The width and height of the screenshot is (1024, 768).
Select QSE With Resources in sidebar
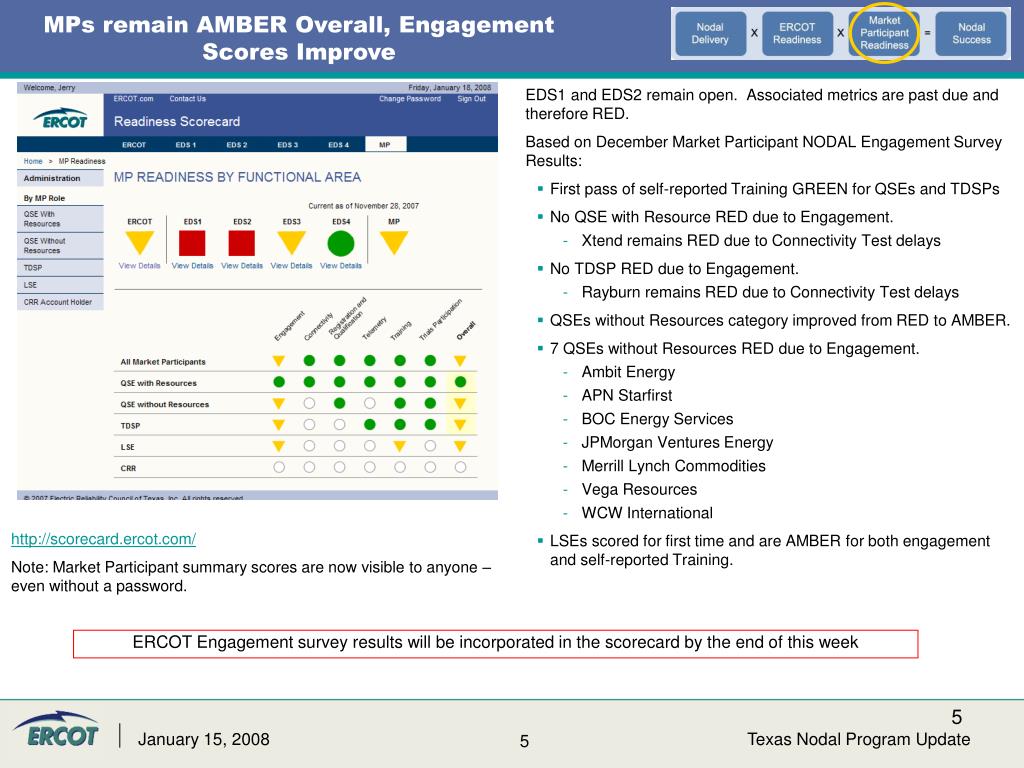(60, 219)
